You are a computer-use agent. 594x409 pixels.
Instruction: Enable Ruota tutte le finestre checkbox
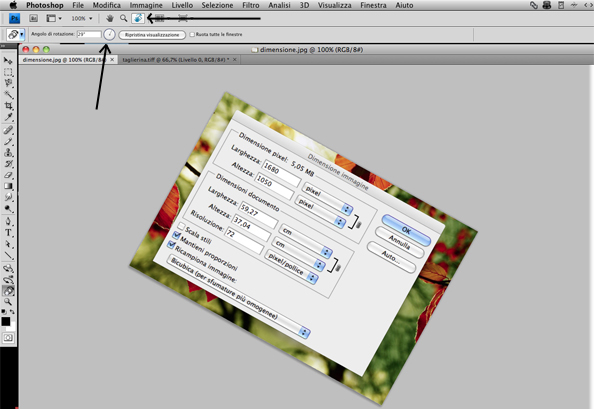(192, 34)
